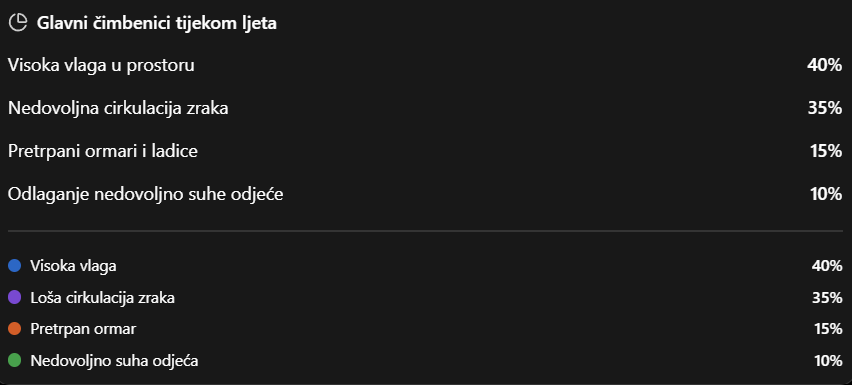Click the 40% value for Visoka vlaga u prostoru

[x=824, y=65]
